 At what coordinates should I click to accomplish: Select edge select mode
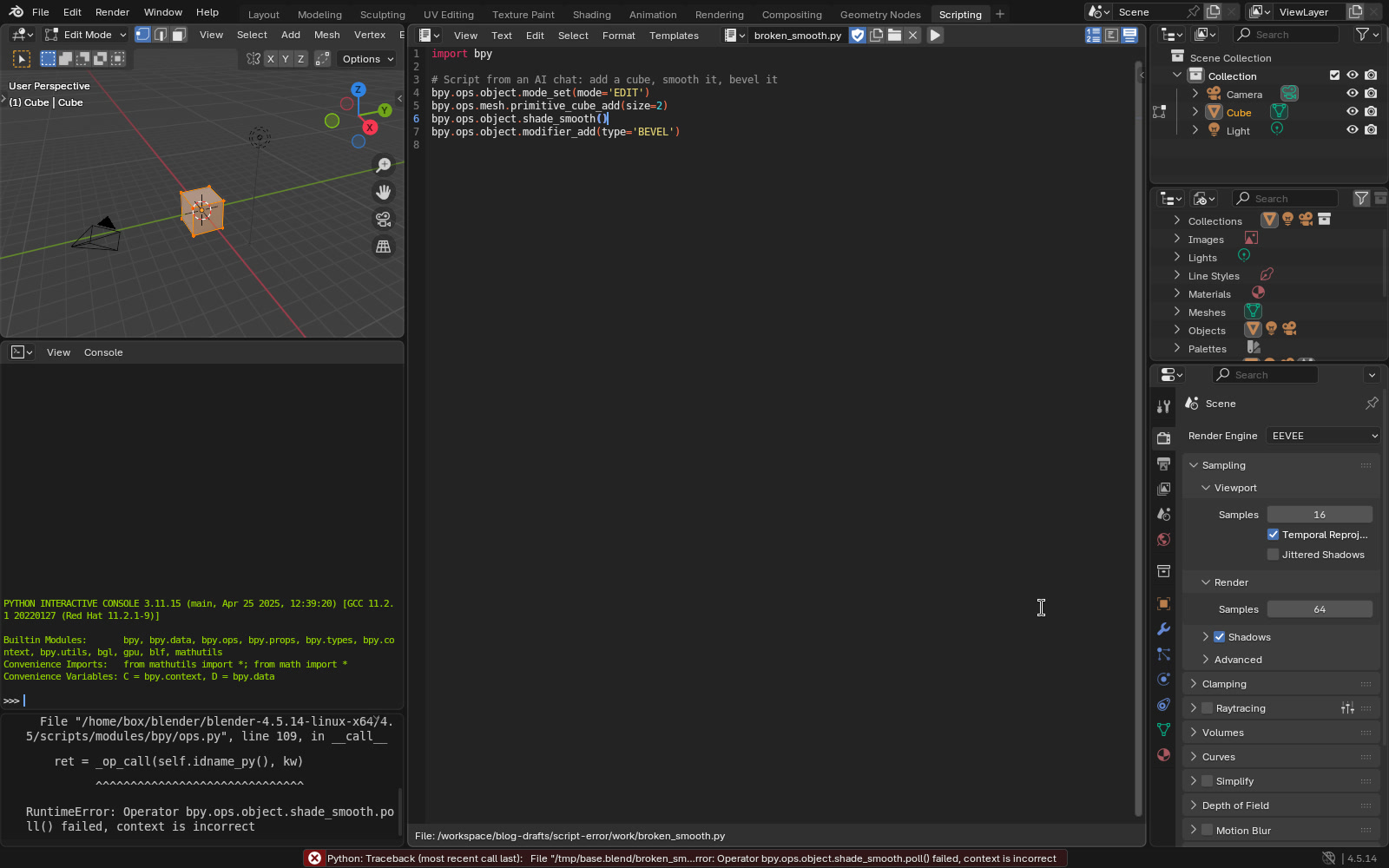tap(161, 35)
